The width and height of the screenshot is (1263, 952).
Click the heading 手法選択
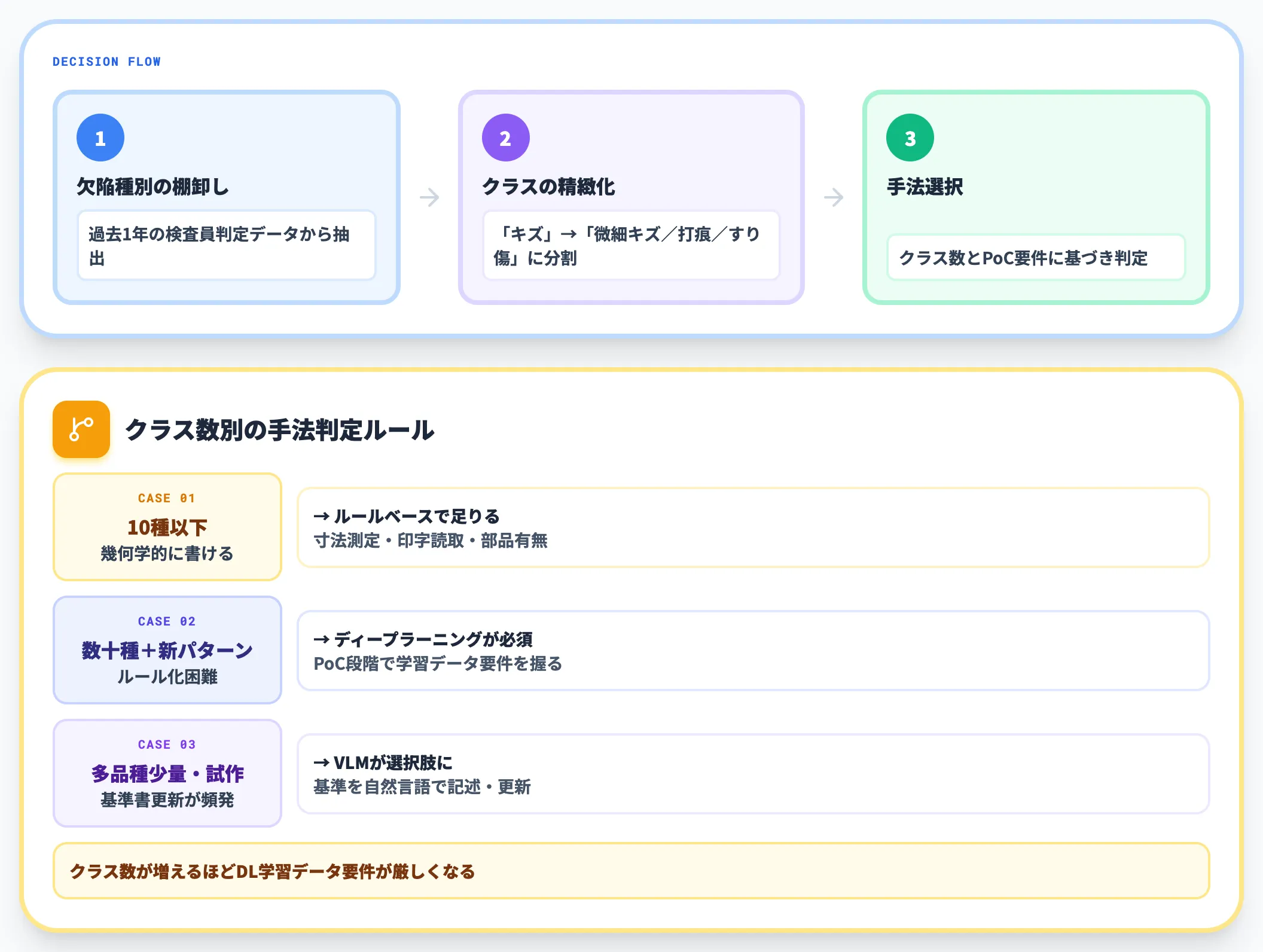click(925, 187)
